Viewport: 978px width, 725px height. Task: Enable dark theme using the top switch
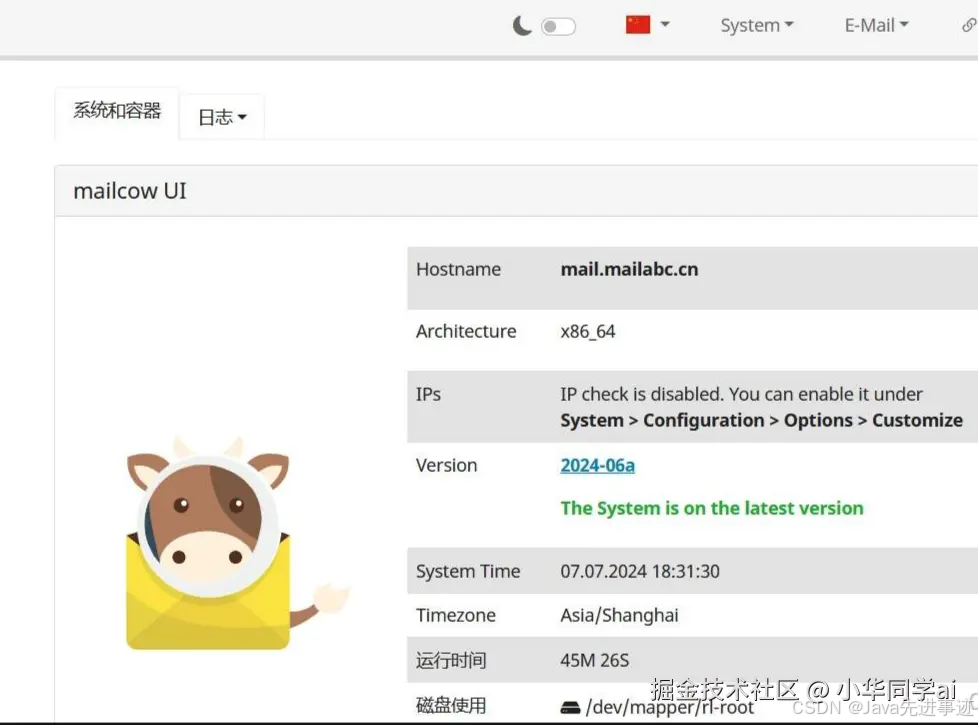[558, 26]
